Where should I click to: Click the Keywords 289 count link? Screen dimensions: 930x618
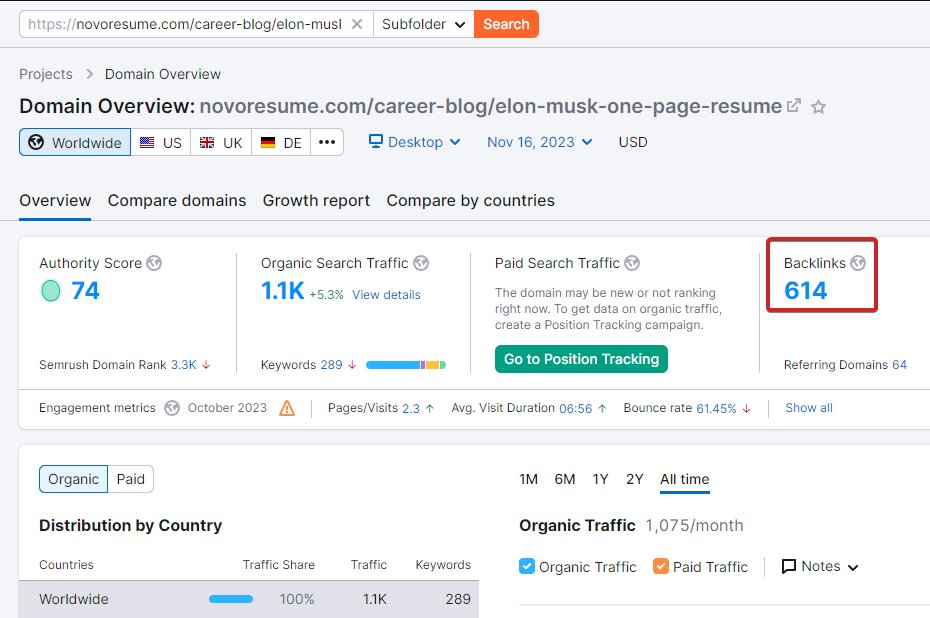(x=332, y=365)
